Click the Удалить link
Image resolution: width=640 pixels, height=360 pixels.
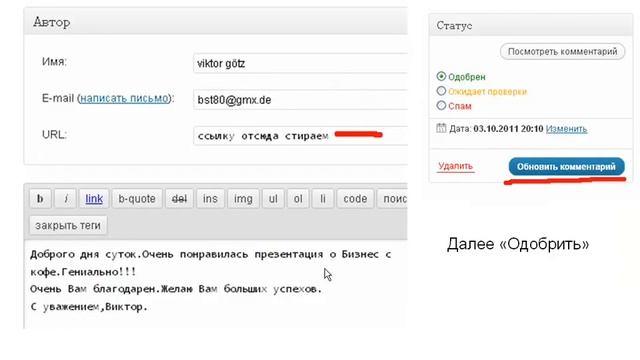[x=455, y=166]
